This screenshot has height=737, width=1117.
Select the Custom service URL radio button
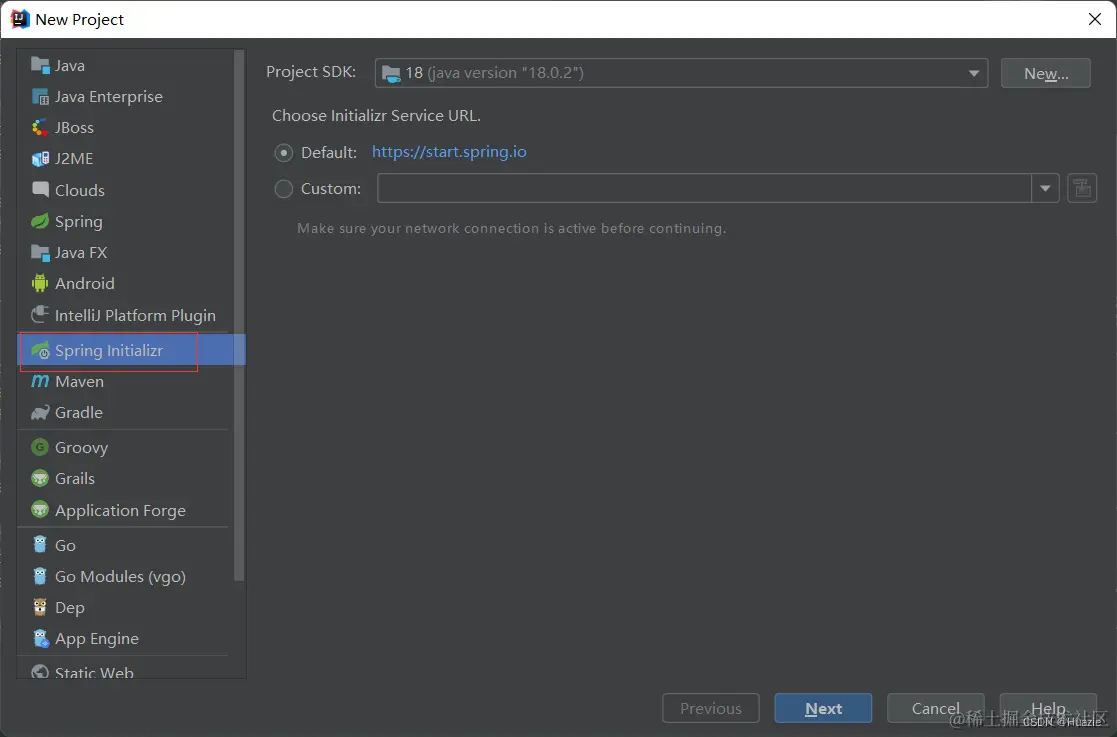tap(284, 189)
